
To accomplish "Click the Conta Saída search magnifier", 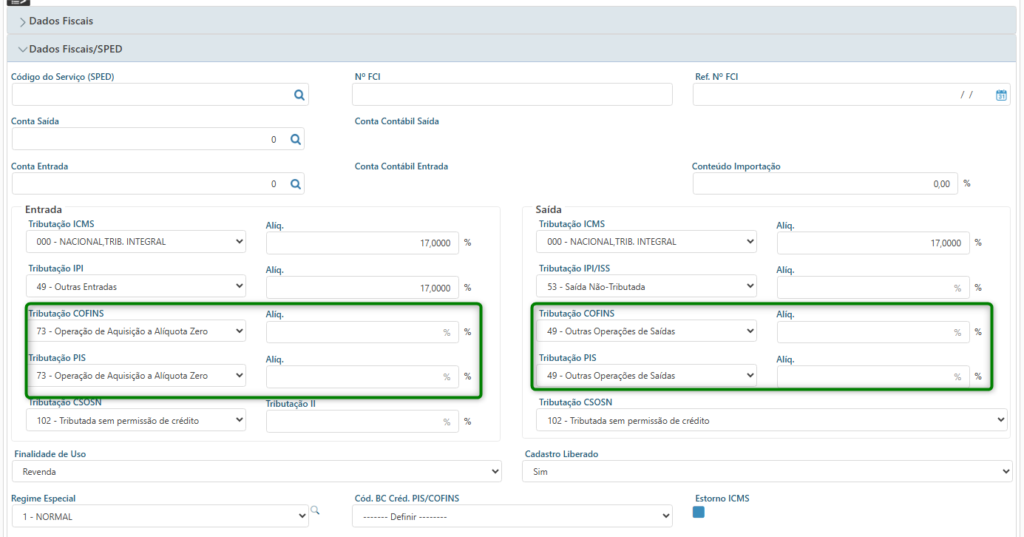I will coord(295,140).
